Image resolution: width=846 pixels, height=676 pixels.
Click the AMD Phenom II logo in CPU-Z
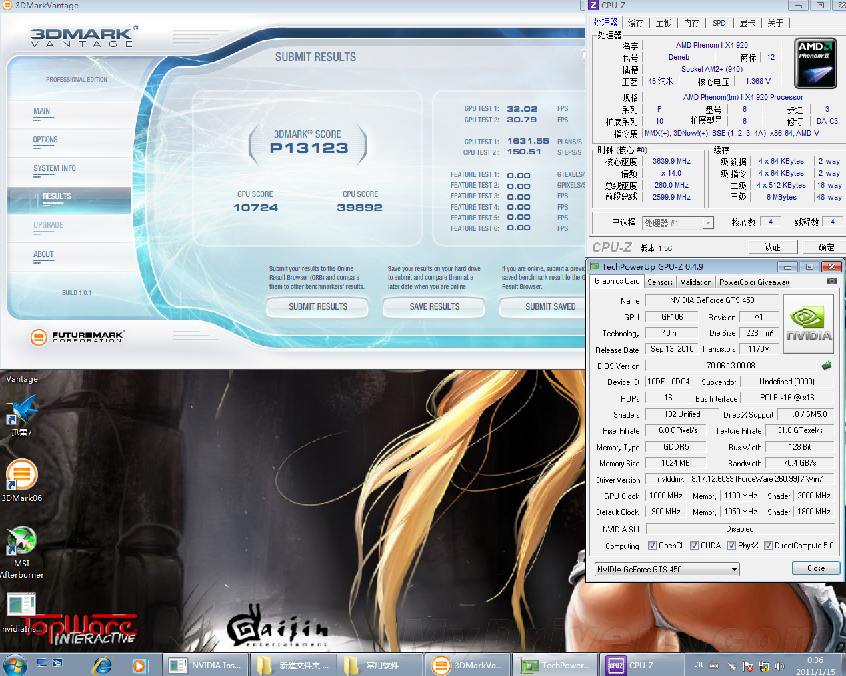coord(814,63)
